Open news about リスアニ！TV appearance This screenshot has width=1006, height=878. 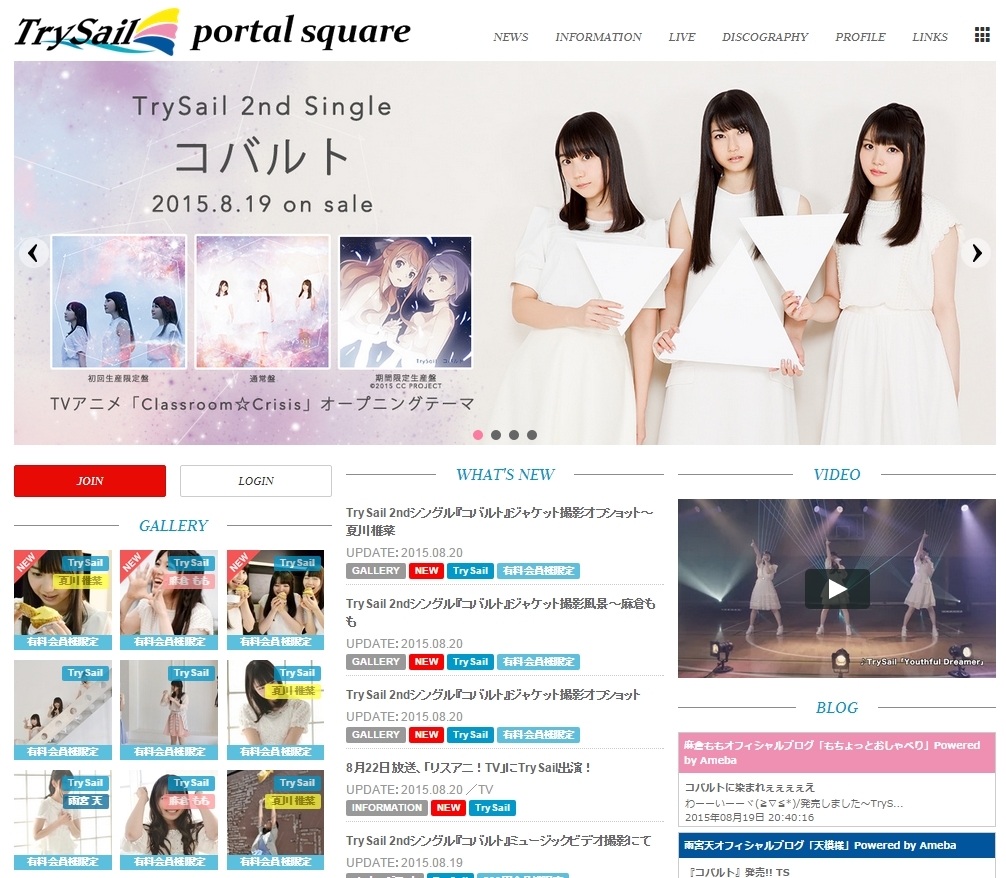click(468, 768)
